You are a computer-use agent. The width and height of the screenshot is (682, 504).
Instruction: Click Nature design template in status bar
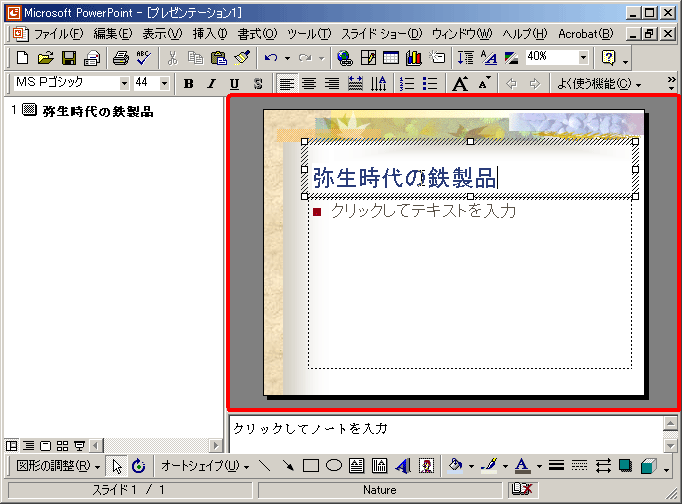point(380,490)
